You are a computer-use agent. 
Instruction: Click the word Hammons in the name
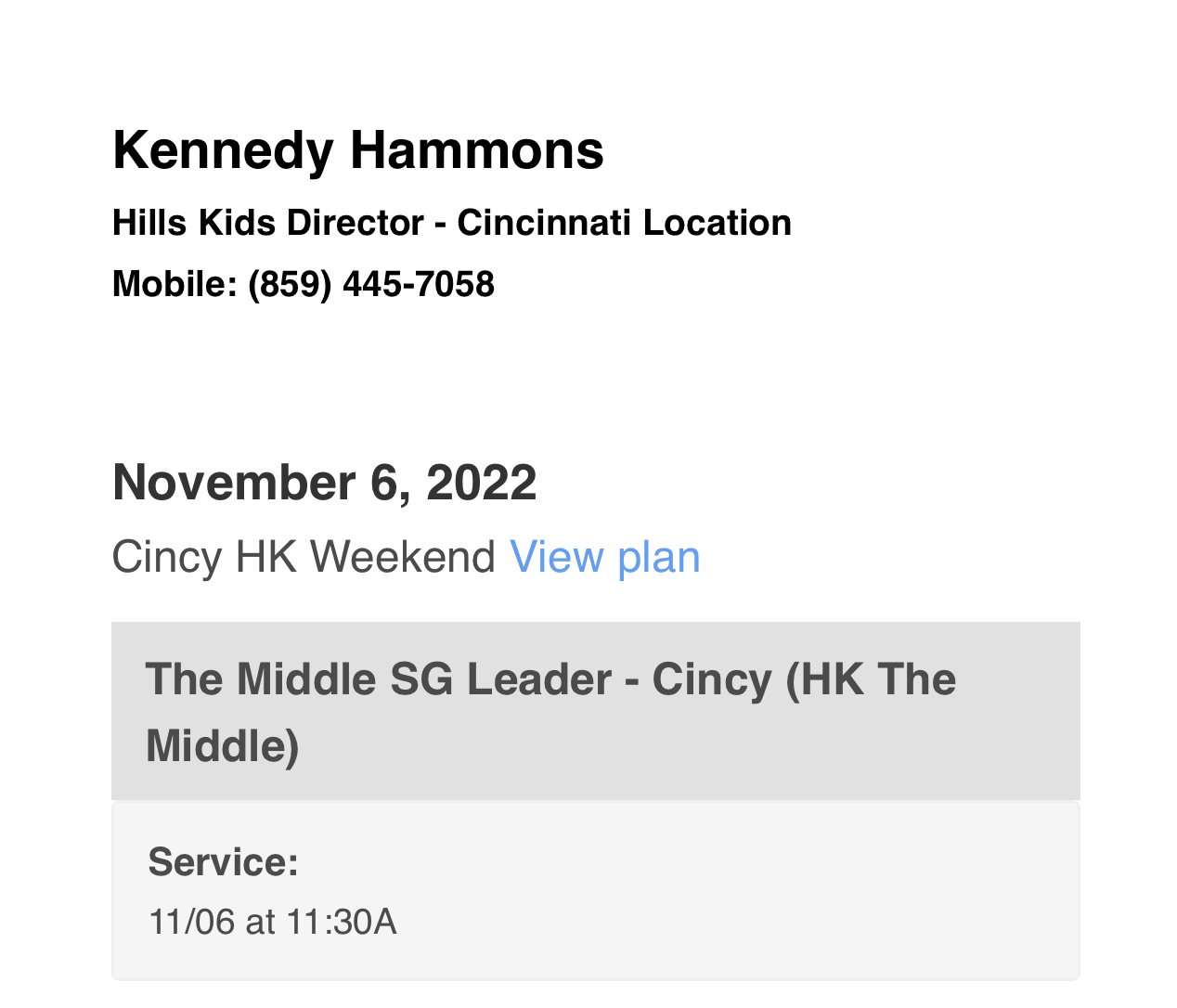(476, 150)
